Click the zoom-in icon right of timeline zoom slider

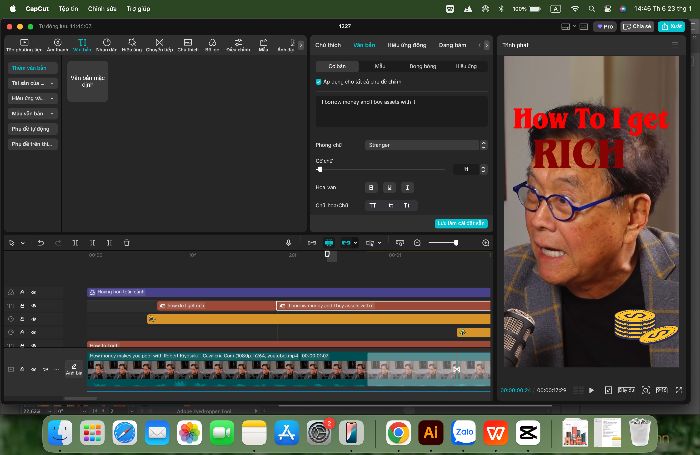(x=486, y=243)
